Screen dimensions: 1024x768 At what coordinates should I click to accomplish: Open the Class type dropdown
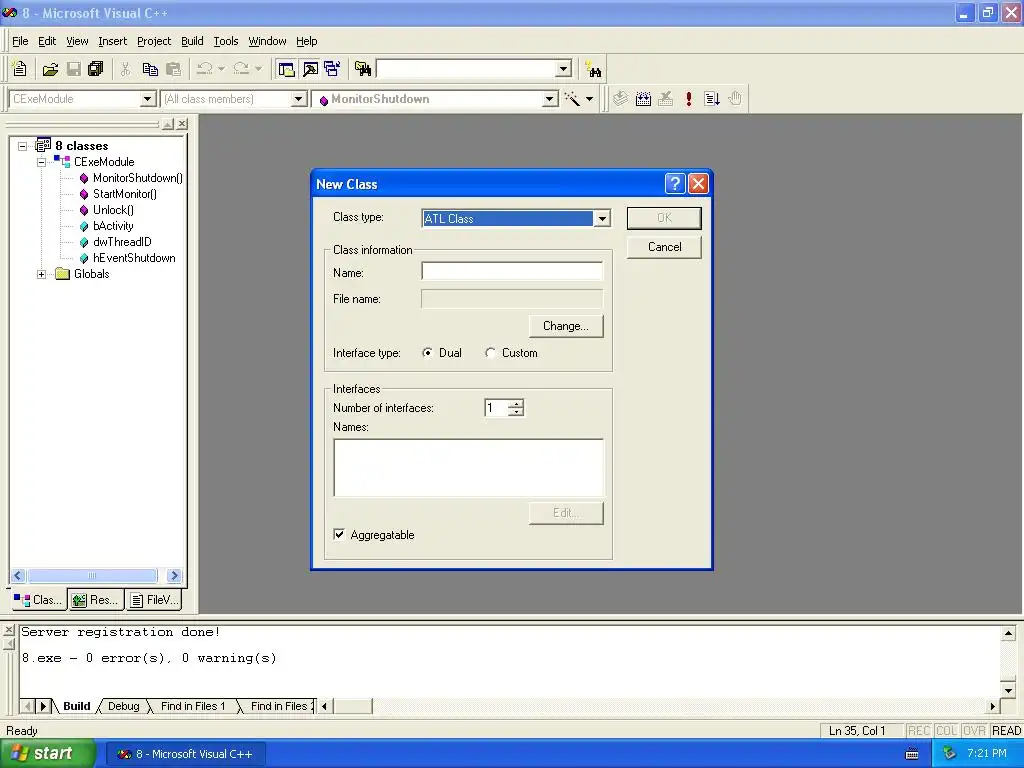602,219
